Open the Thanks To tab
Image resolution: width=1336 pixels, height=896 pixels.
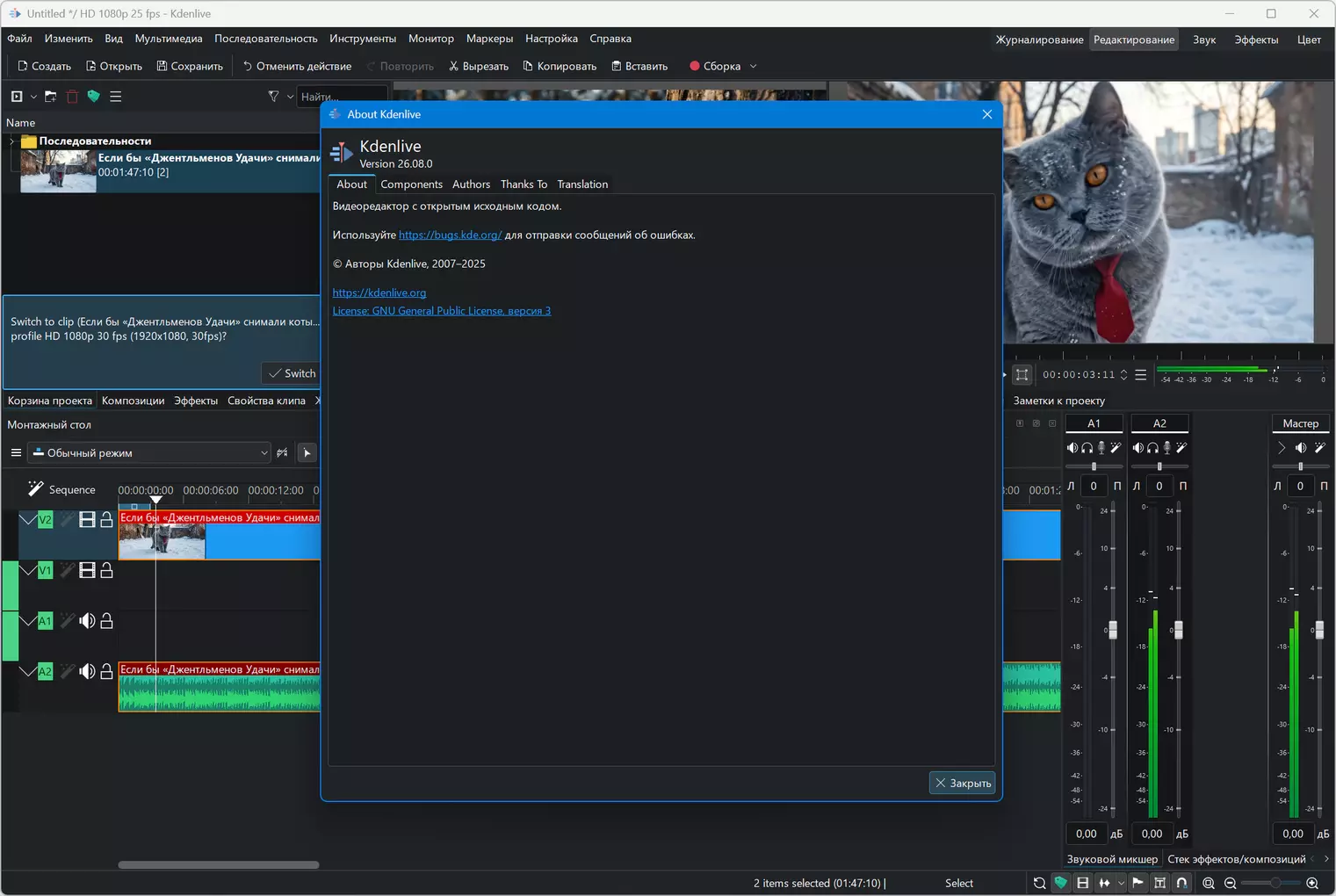coord(524,184)
